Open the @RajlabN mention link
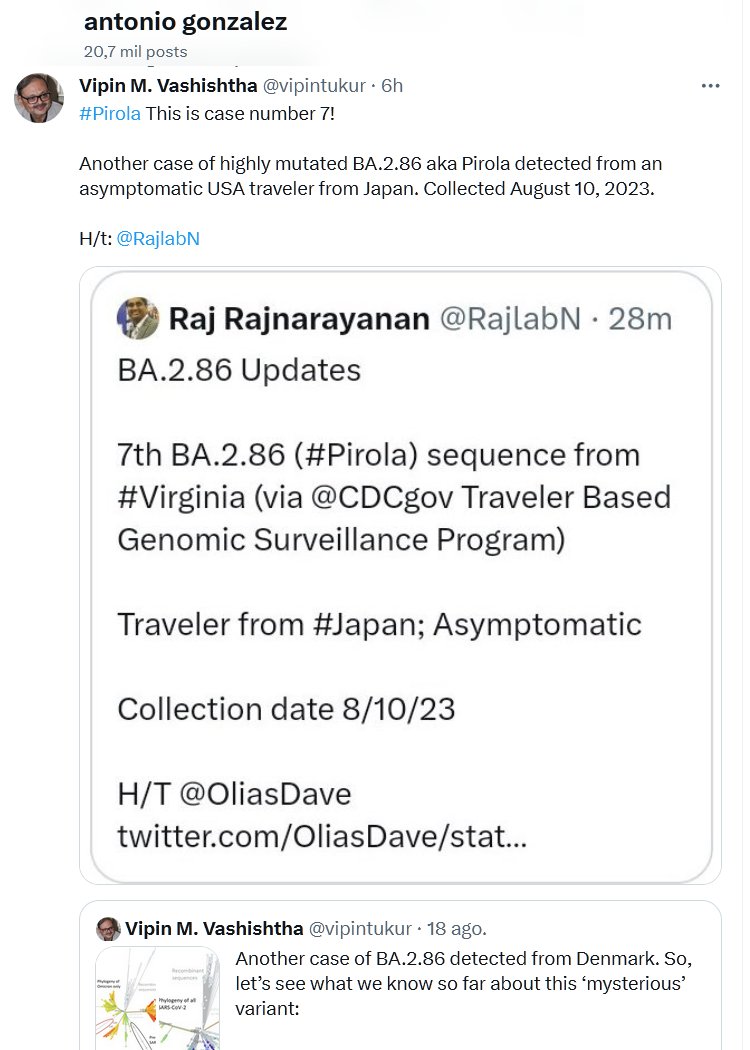The height and width of the screenshot is (1050, 750). click(158, 240)
